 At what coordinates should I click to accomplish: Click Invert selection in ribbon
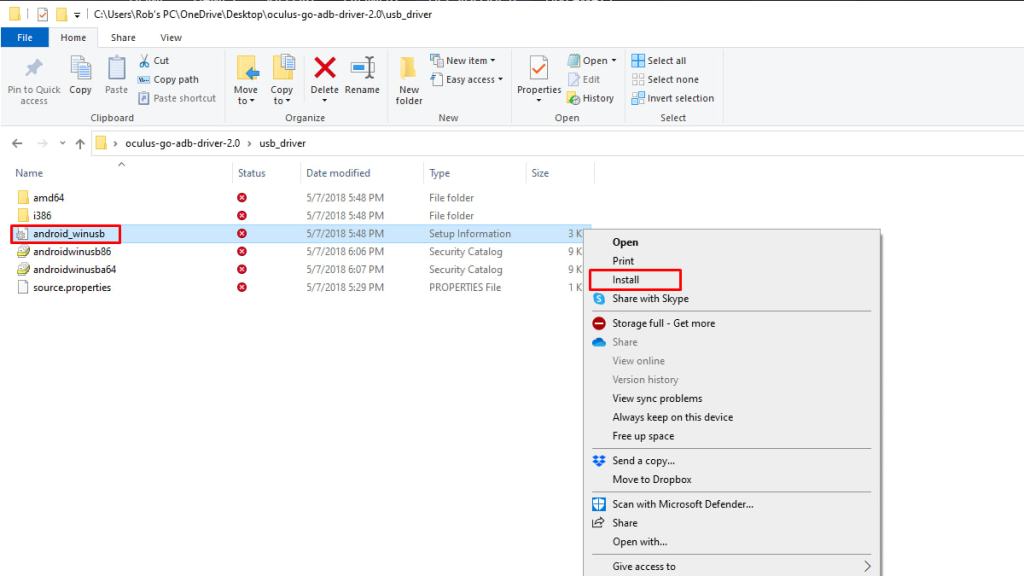pyautogui.click(x=673, y=98)
